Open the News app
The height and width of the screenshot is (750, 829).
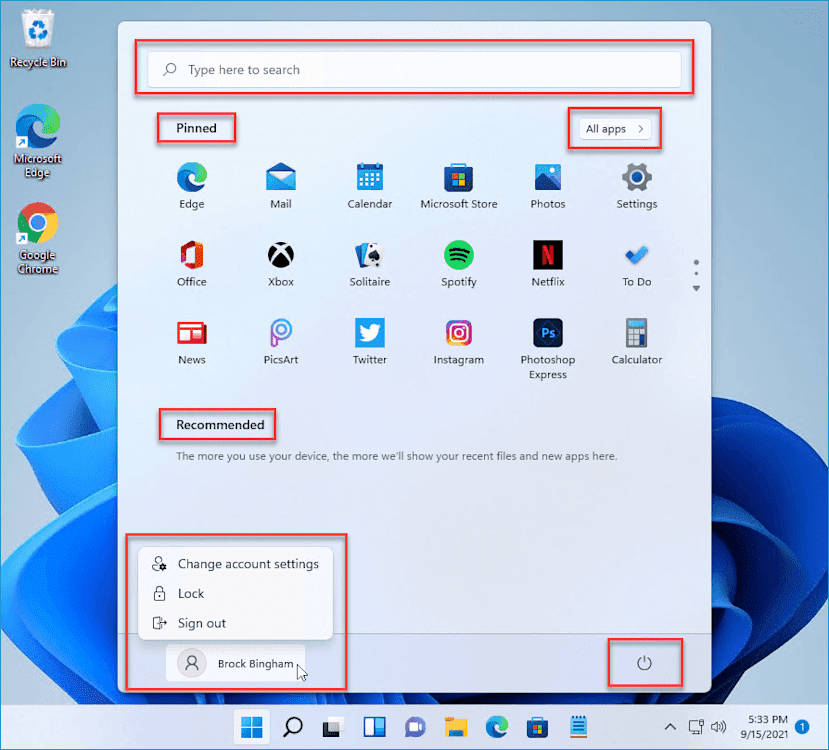pos(191,341)
